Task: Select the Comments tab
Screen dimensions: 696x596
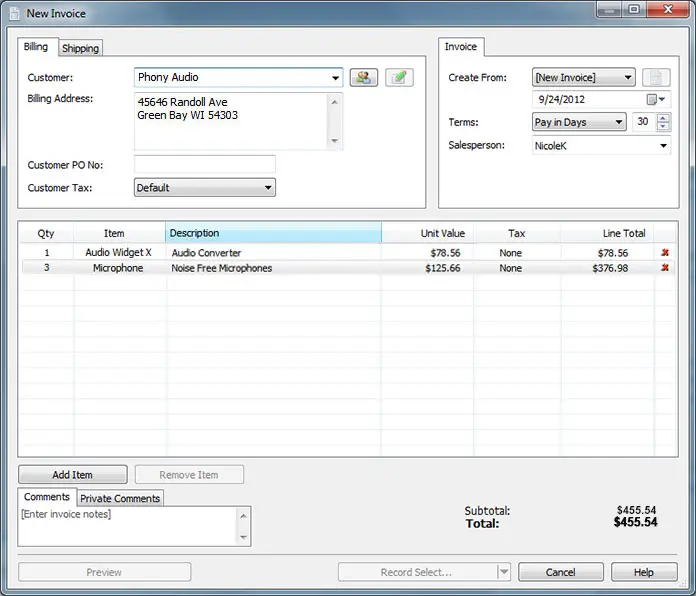Action: (47, 497)
